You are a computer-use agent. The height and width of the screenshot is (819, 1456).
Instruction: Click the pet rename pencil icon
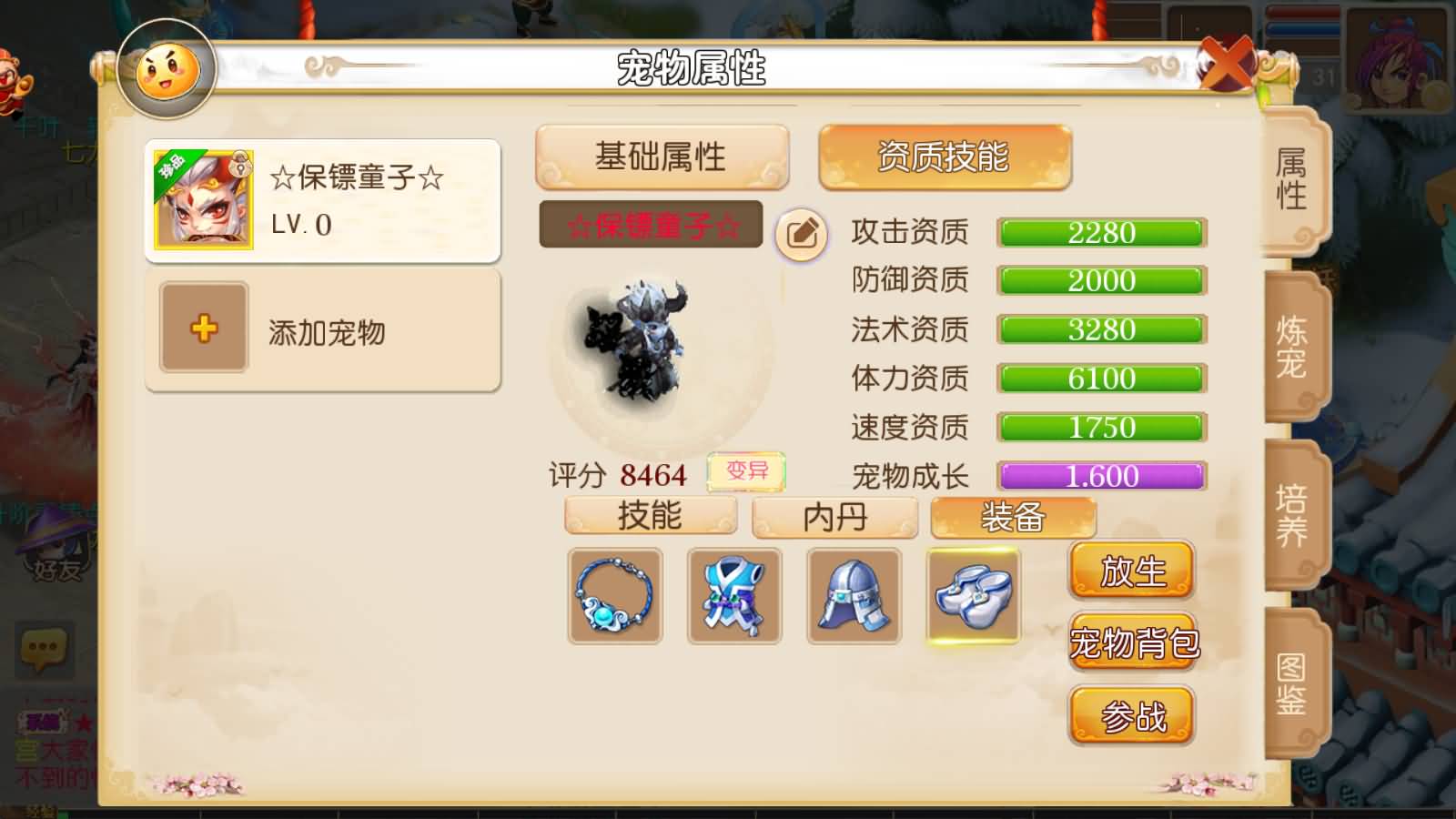pyautogui.click(x=802, y=234)
